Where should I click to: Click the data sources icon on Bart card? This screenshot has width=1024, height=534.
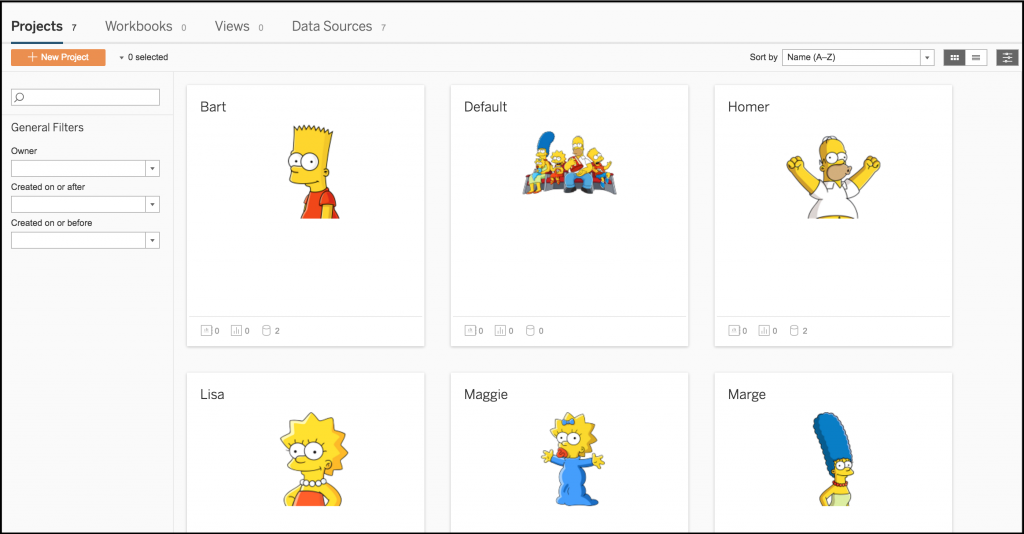tap(266, 331)
